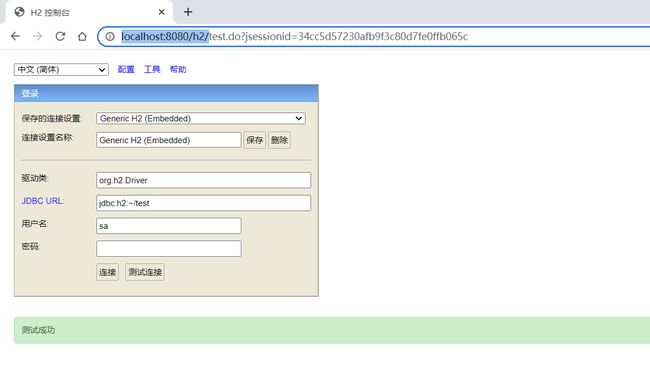Click the 驱动类 label
The height and width of the screenshot is (367, 650).
(35, 178)
